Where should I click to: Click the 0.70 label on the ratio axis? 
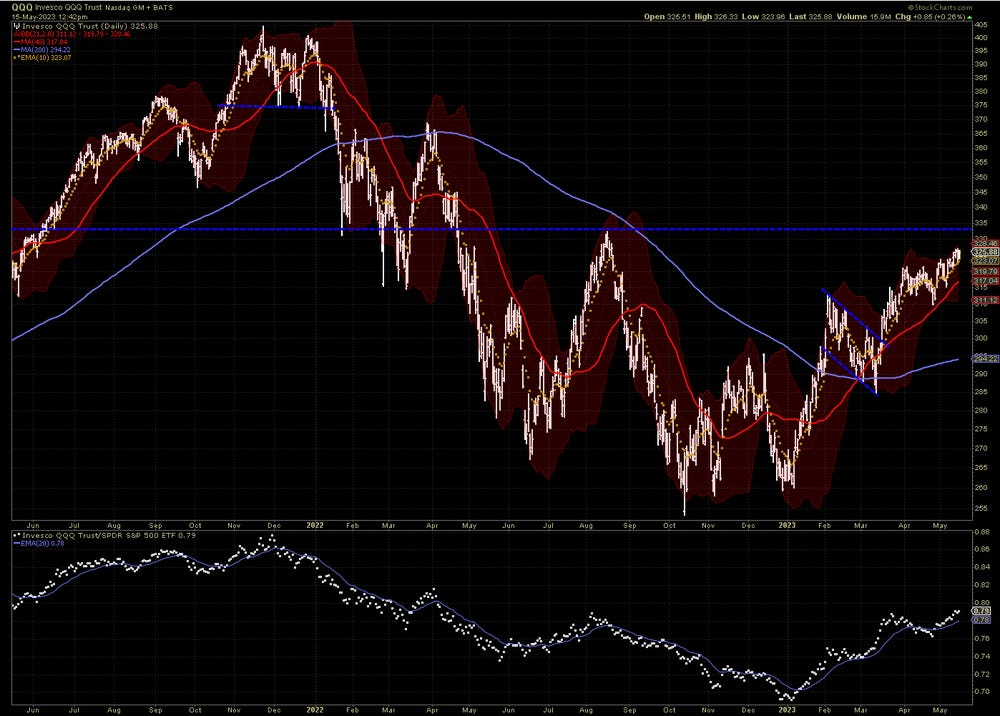point(982,692)
